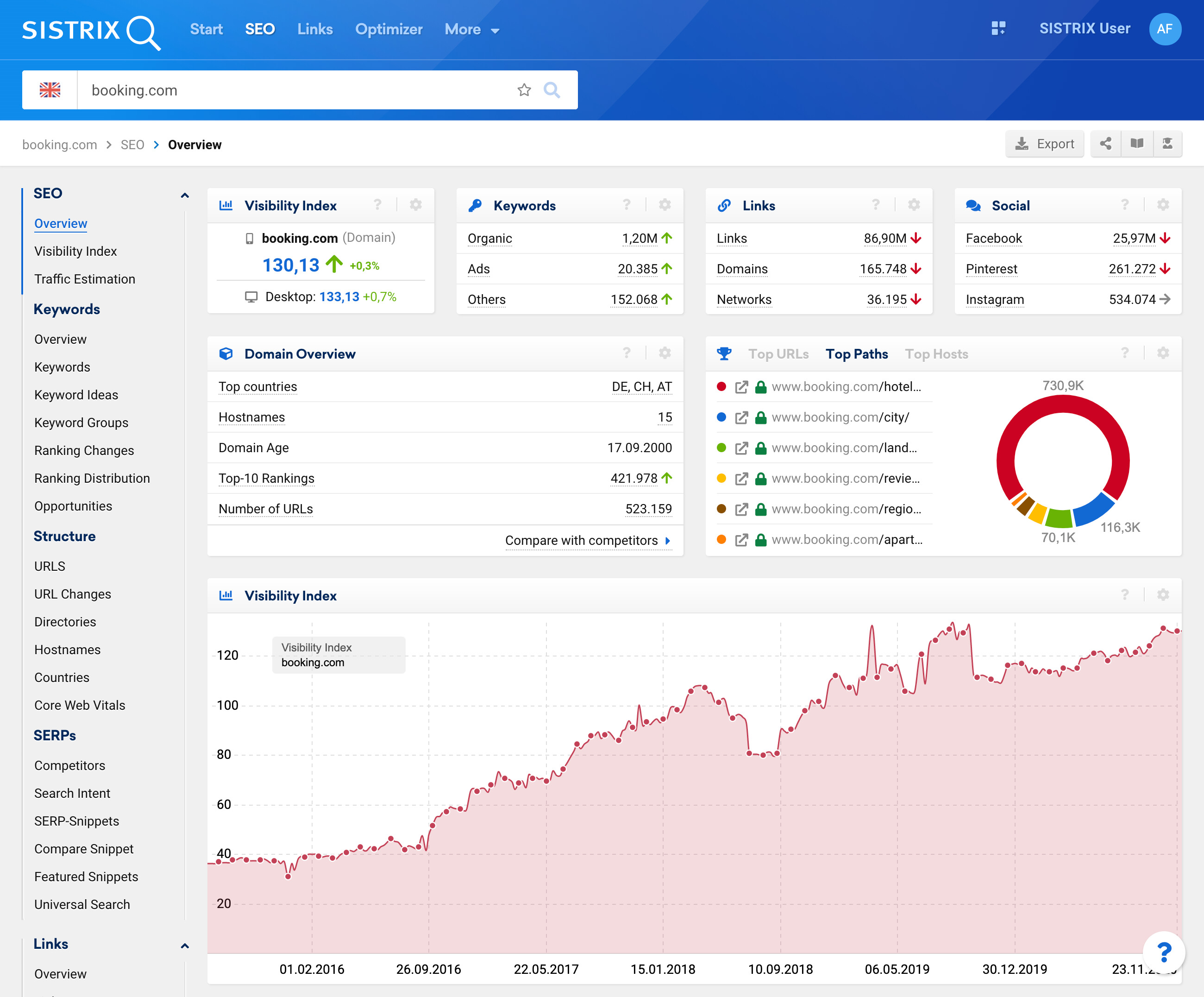Screen dimensions: 1204x997
Task: Open Links in top navigation
Action: [315, 29]
